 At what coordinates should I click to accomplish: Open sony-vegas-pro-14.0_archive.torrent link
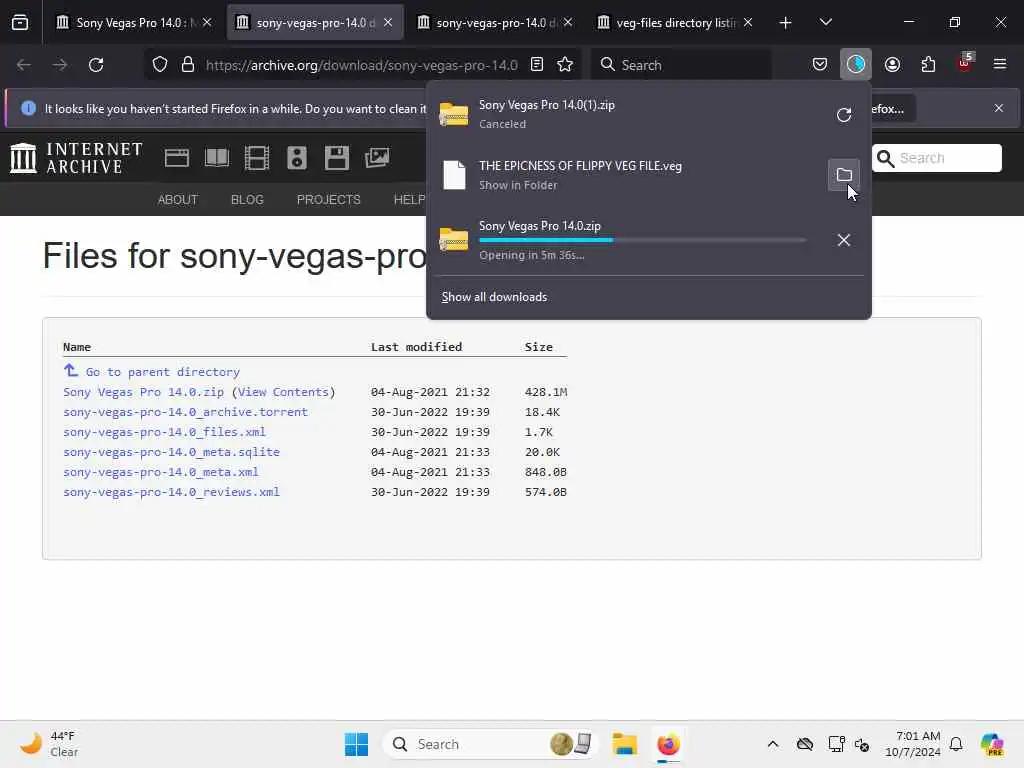(x=185, y=412)
